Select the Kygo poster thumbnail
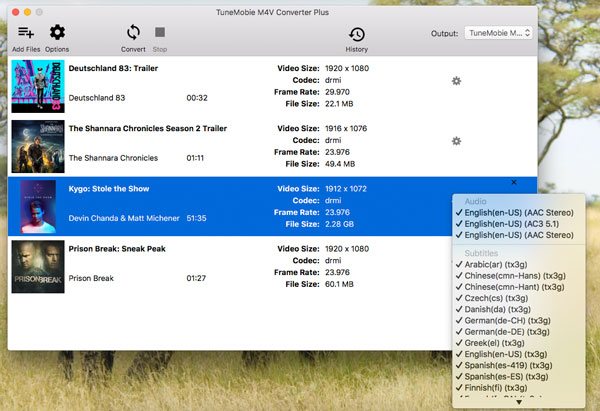This screenshot has height=411, width=600. pyautogui.click(x=38, y=207)
